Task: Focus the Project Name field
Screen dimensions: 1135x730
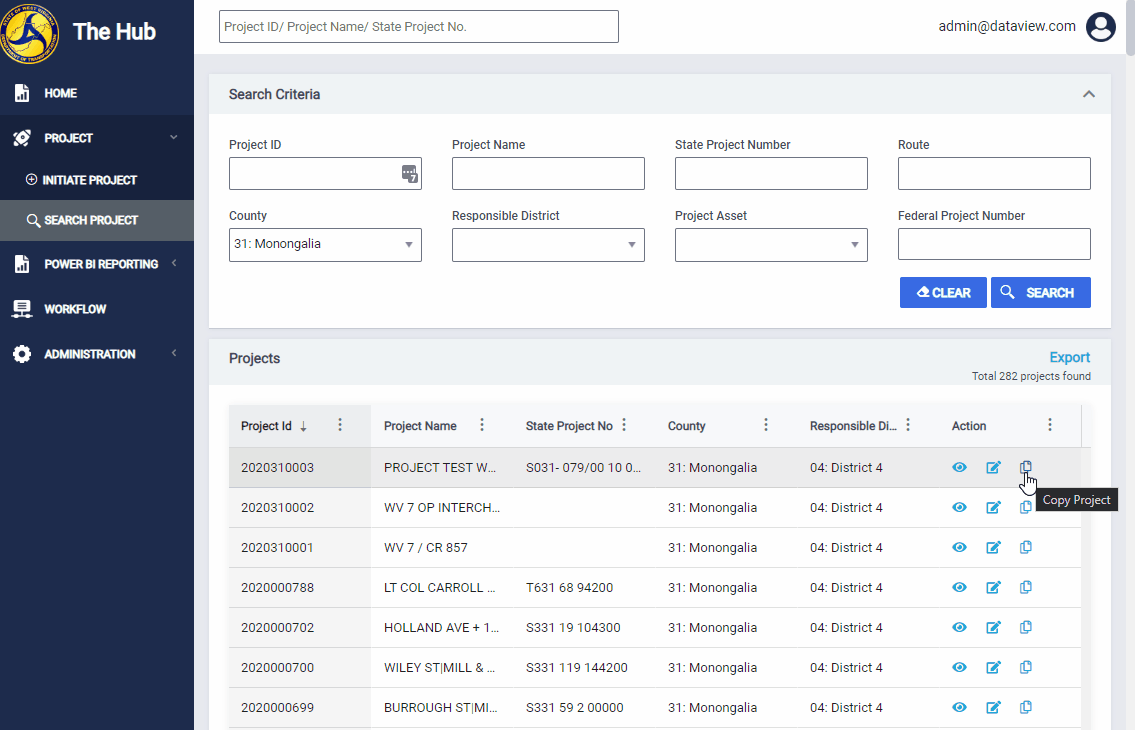Action: click(548, 174)
